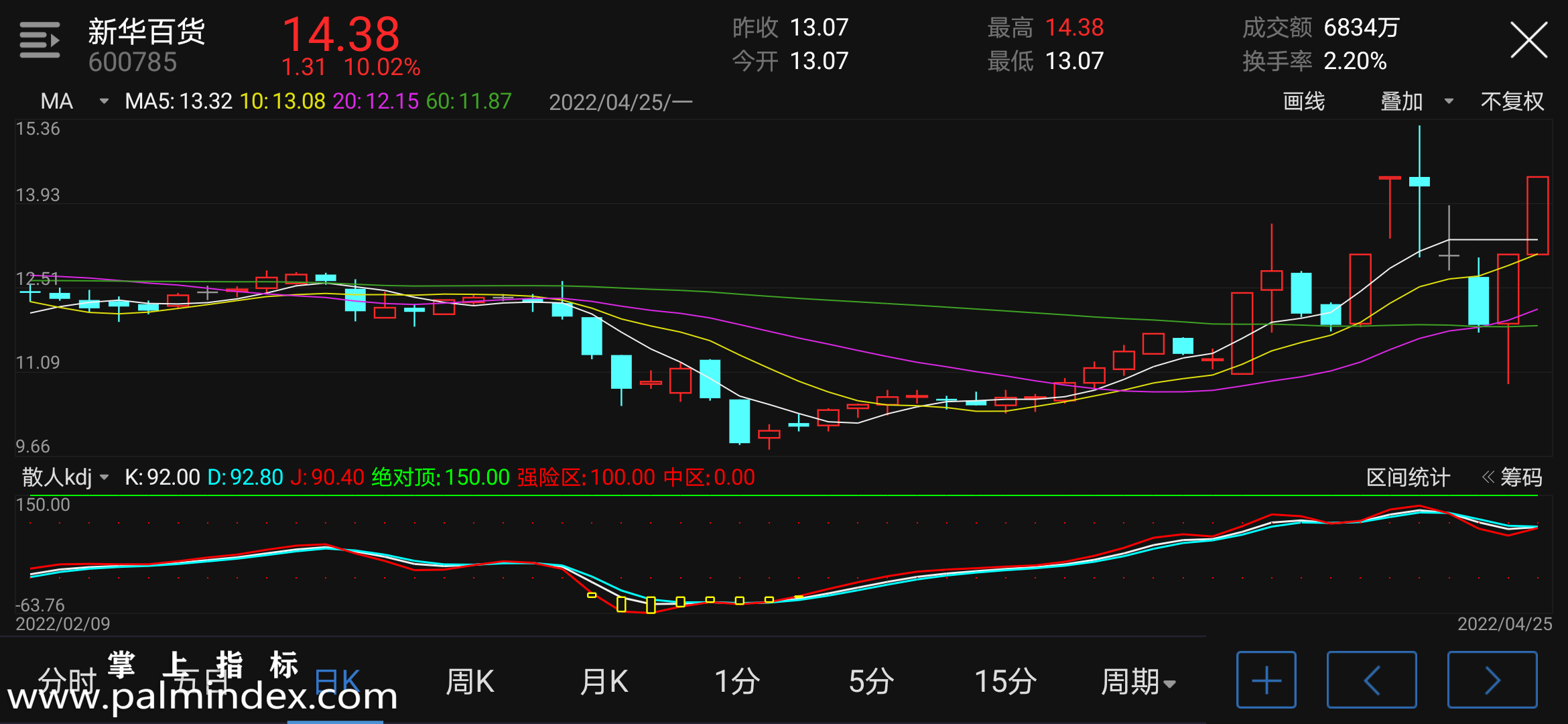Click the MA 60: 11.87 value
Image resolution: width=1568 pixels, height=724 pixels.
pos(468,101)
